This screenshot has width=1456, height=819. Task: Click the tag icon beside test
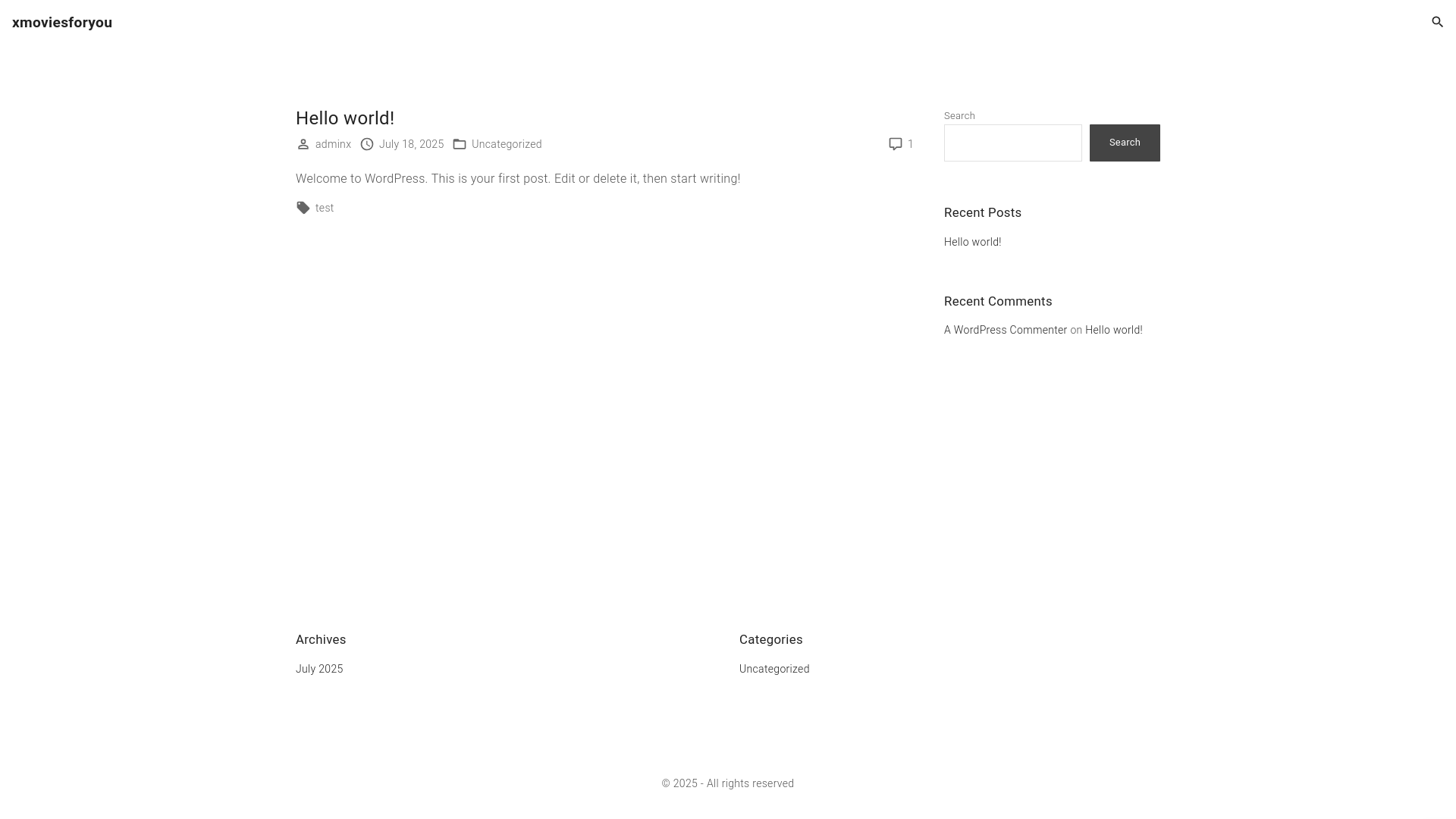tap(303, 208)
